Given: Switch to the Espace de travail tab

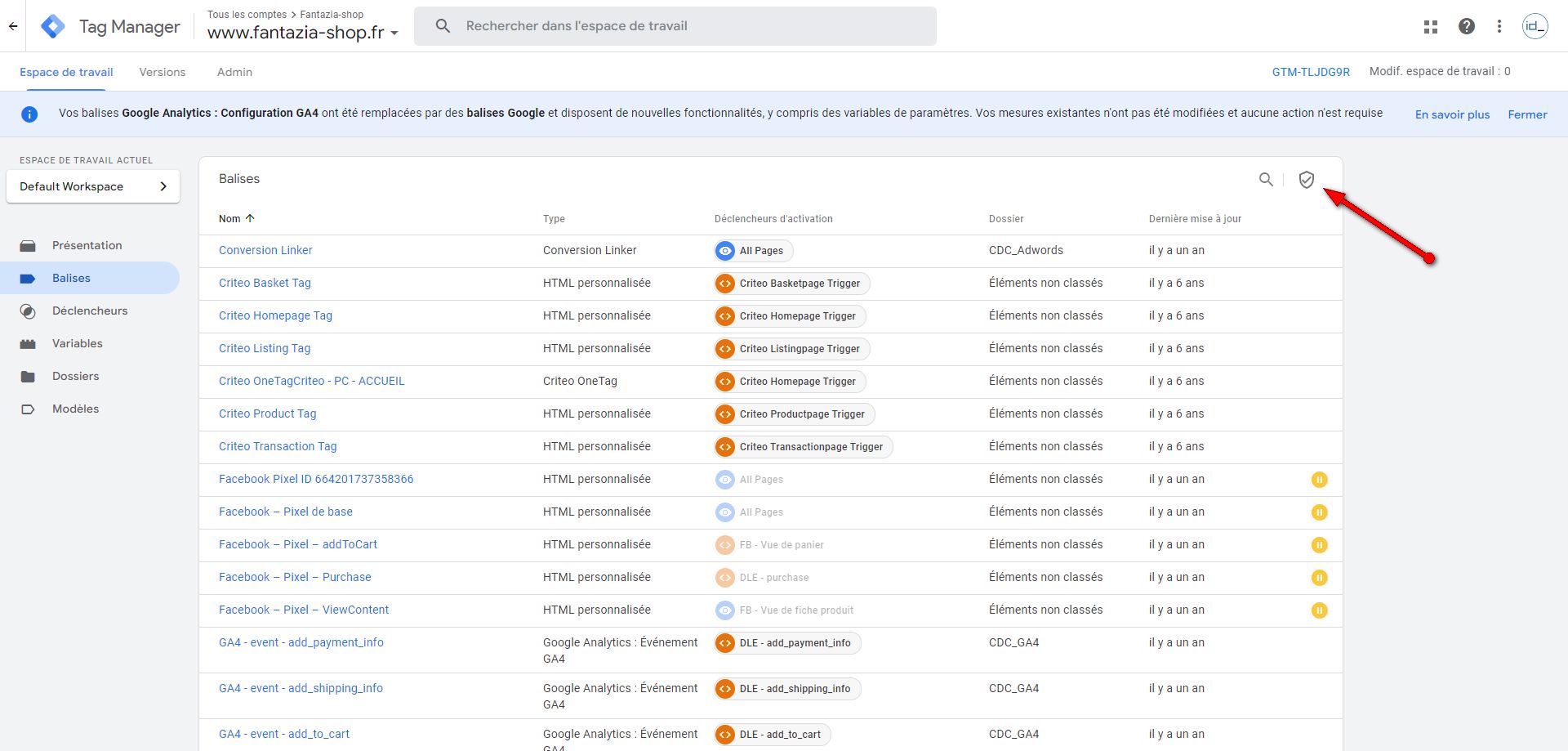Looking at the screenshot, I should pyautogui.click(x=66, y=72).
